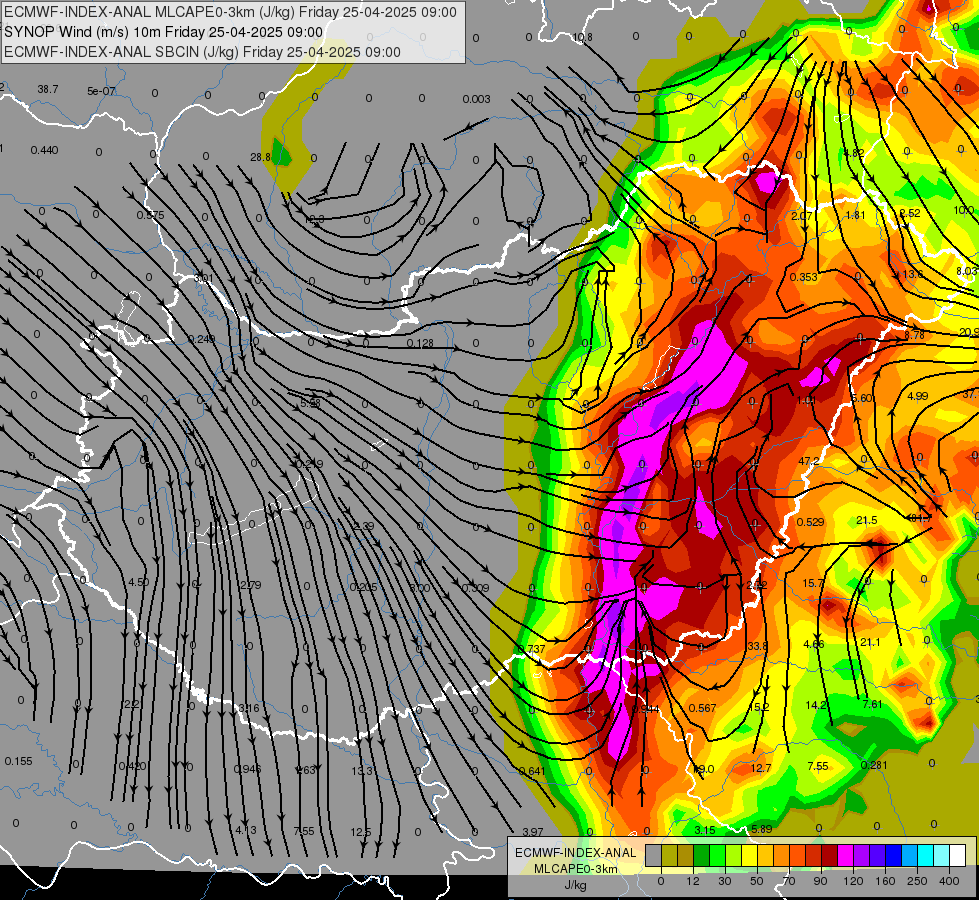Click the 21.1 value on the map
The height and width of the screenshot is (900, 979).
[870, 642]
